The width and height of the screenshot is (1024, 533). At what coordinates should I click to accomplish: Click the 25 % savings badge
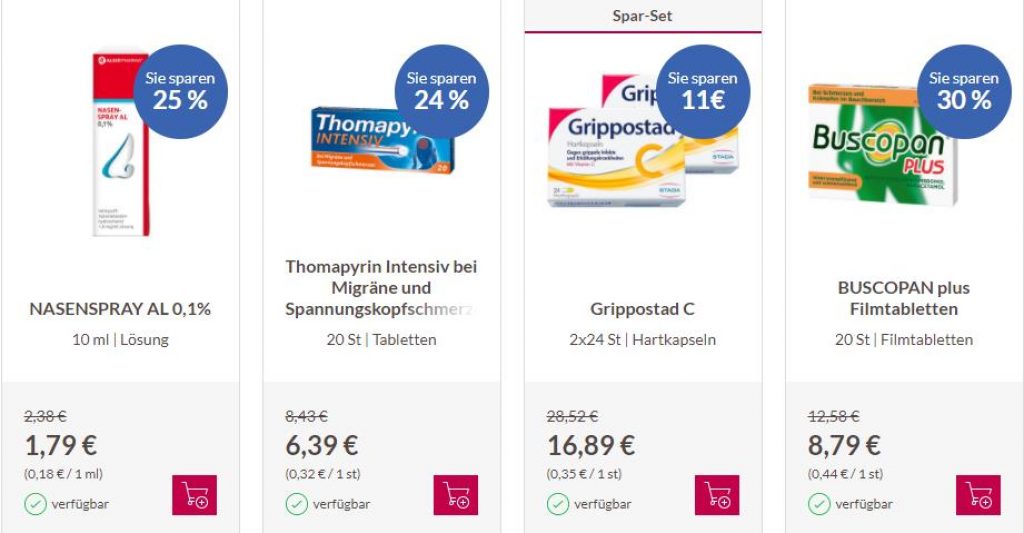(180, 91)
